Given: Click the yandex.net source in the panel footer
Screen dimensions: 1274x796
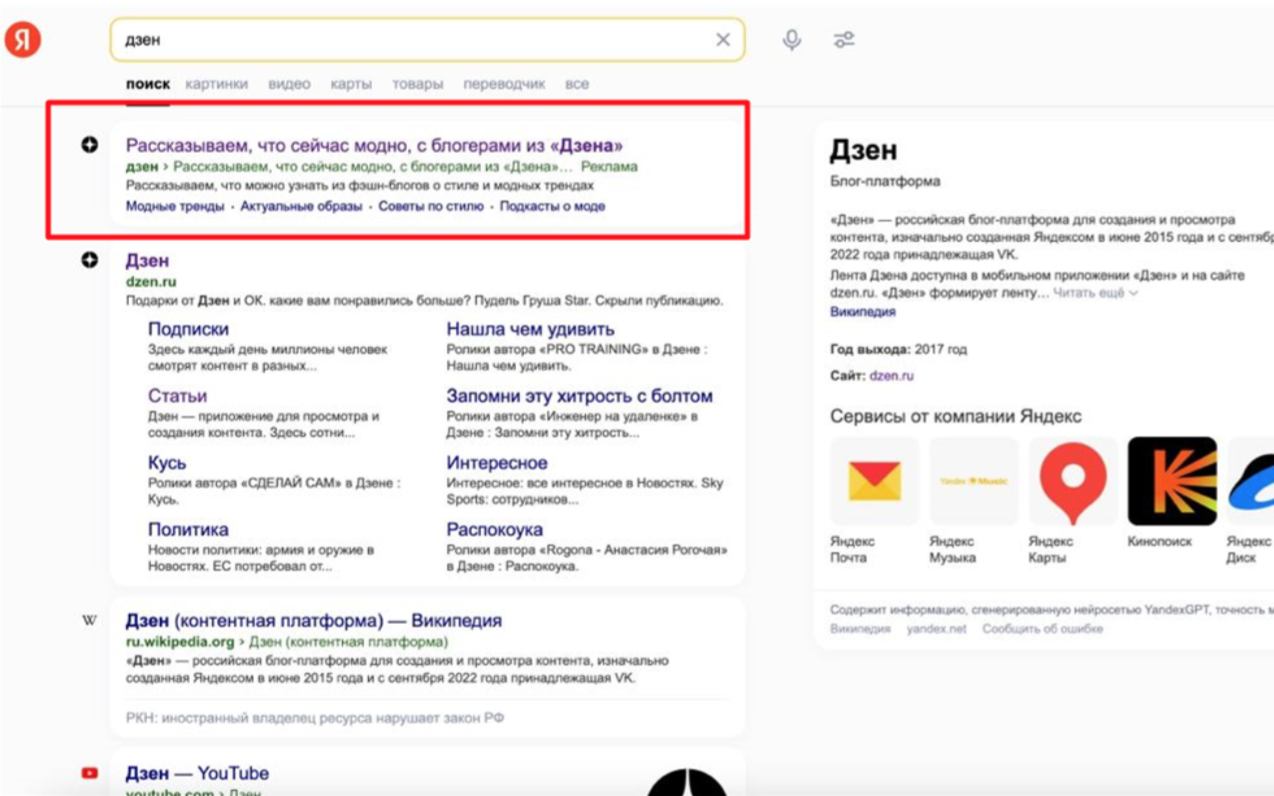Looking at the screenshot, I should coord(937,629).
